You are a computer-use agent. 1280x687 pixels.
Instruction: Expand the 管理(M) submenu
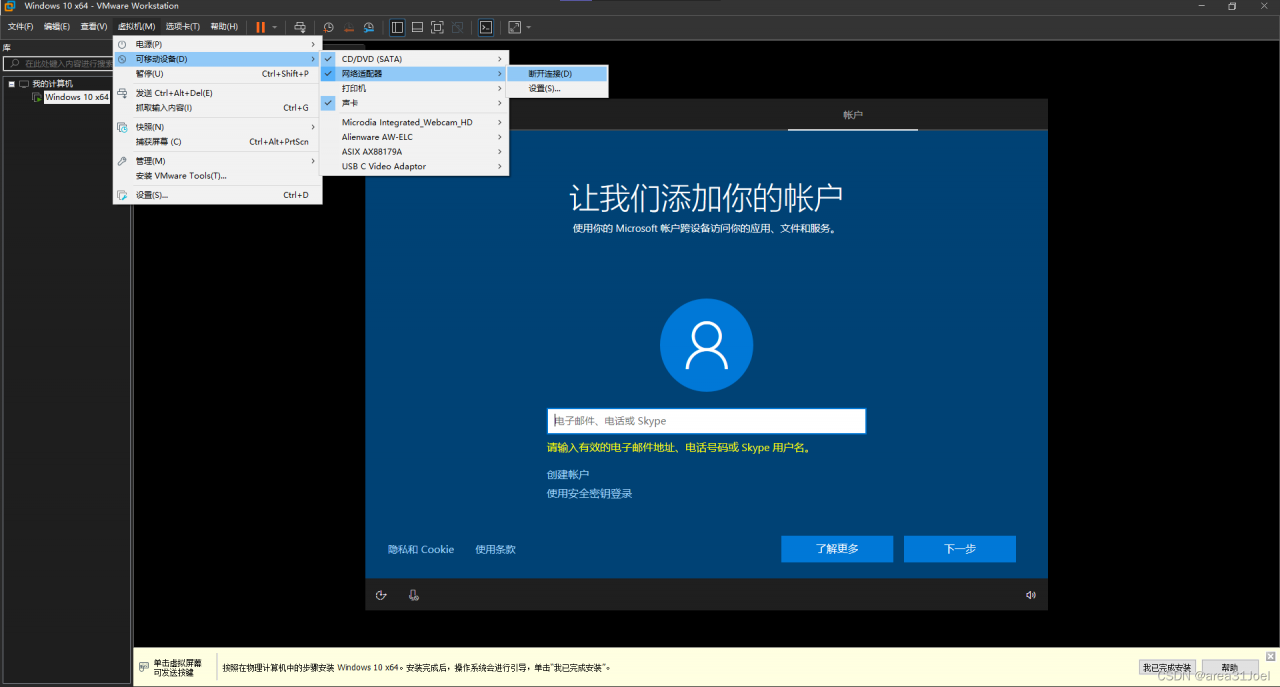coord(217,161)
